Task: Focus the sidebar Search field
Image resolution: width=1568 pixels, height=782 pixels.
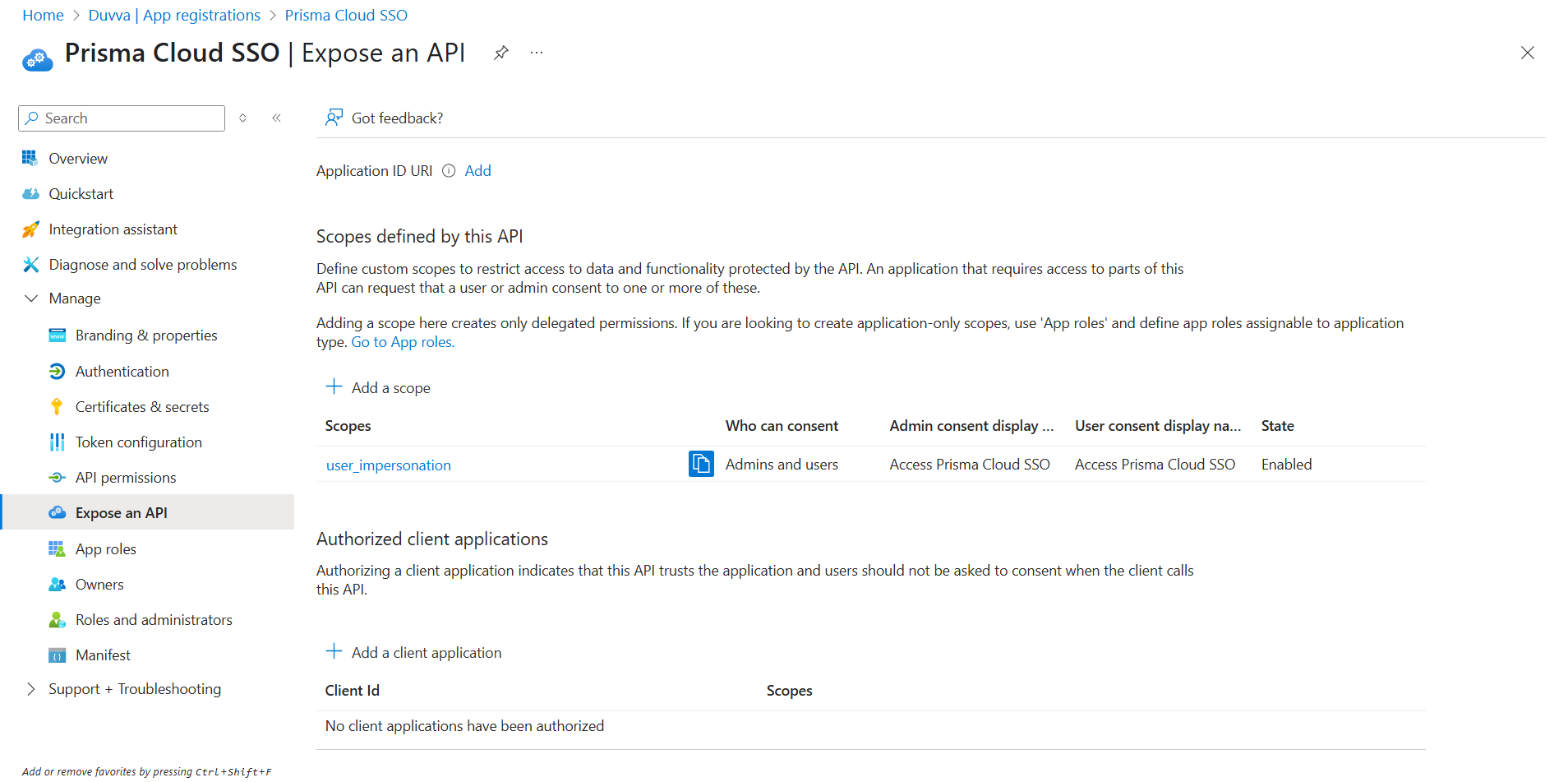Action: tap(122, 118)
